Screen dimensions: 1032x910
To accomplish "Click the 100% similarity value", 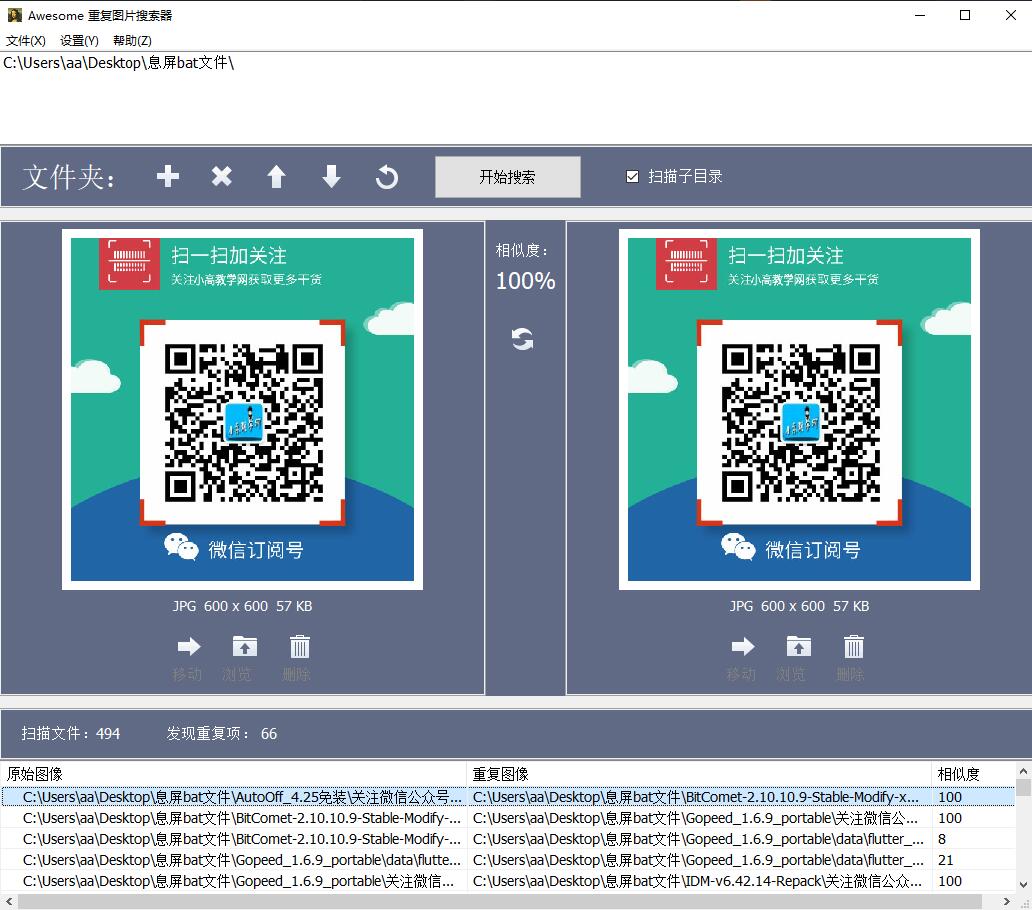I will coord(525,281).
